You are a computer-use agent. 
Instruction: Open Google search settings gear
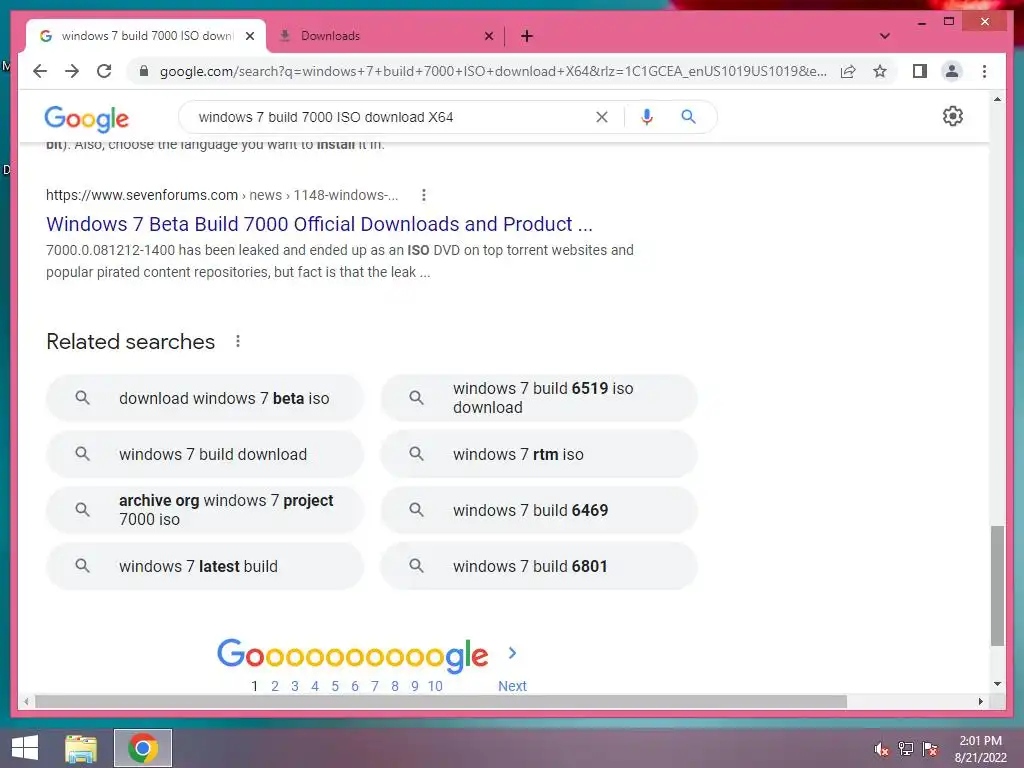(x=953, y=116)
